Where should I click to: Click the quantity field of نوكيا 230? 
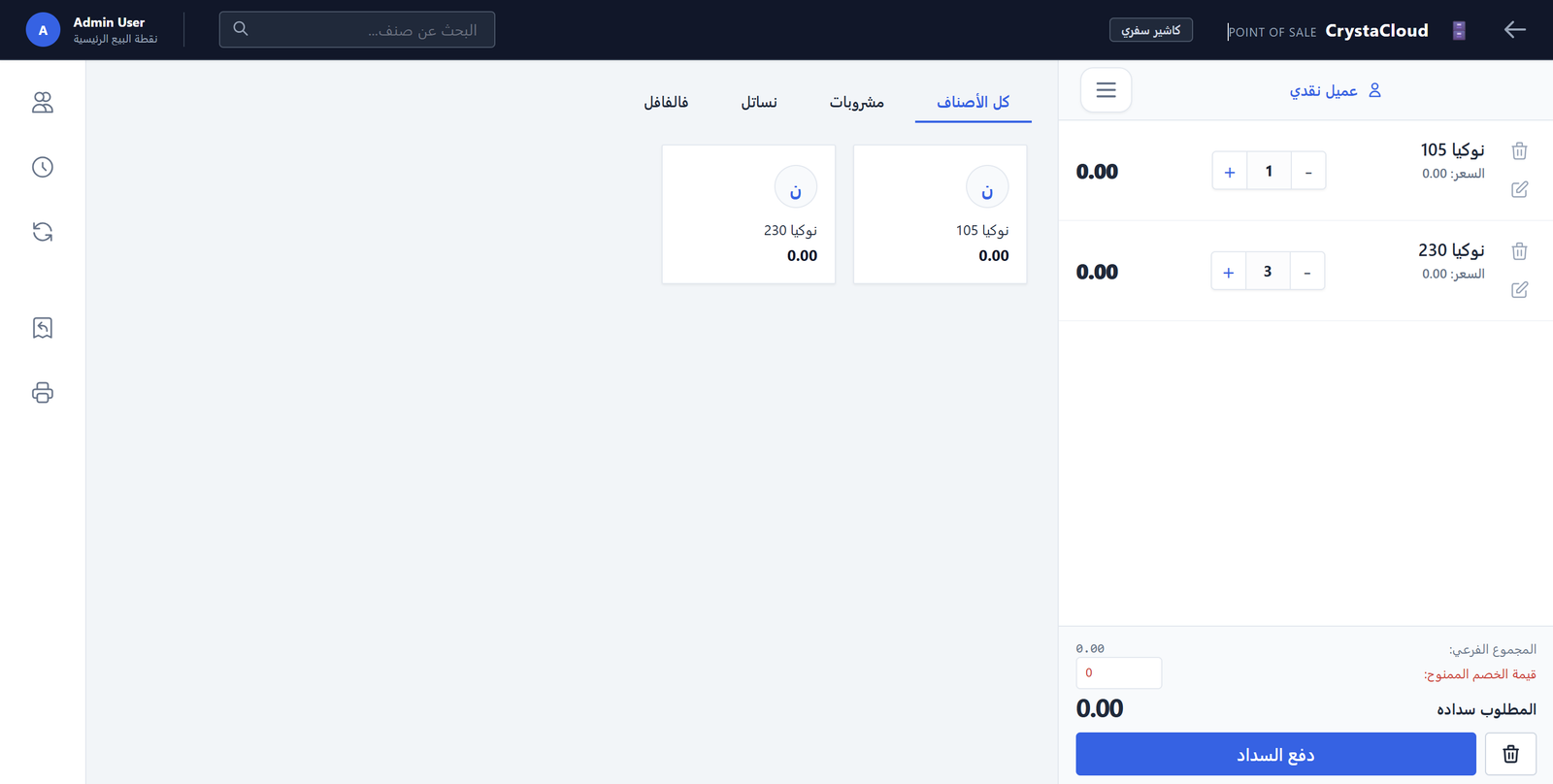[1268, 272]
